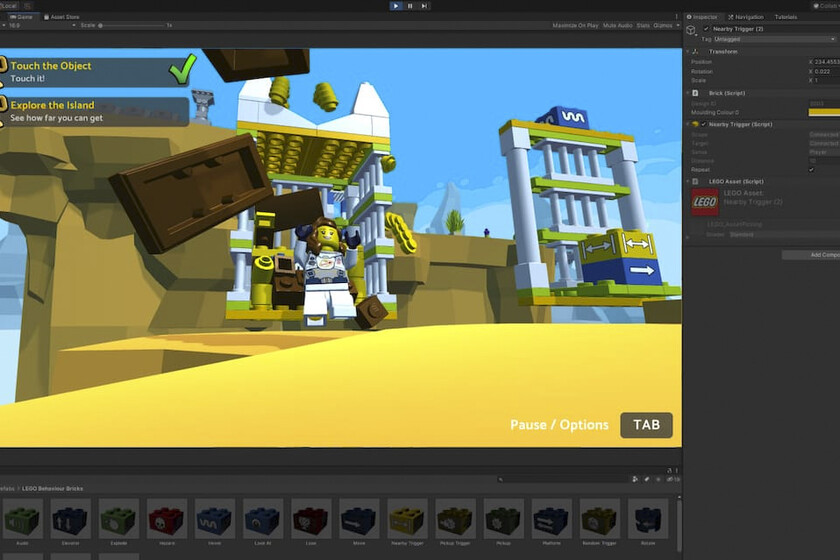Collapse the Brick (Script) component
The image size is (840, 560).
click(688, 93)
